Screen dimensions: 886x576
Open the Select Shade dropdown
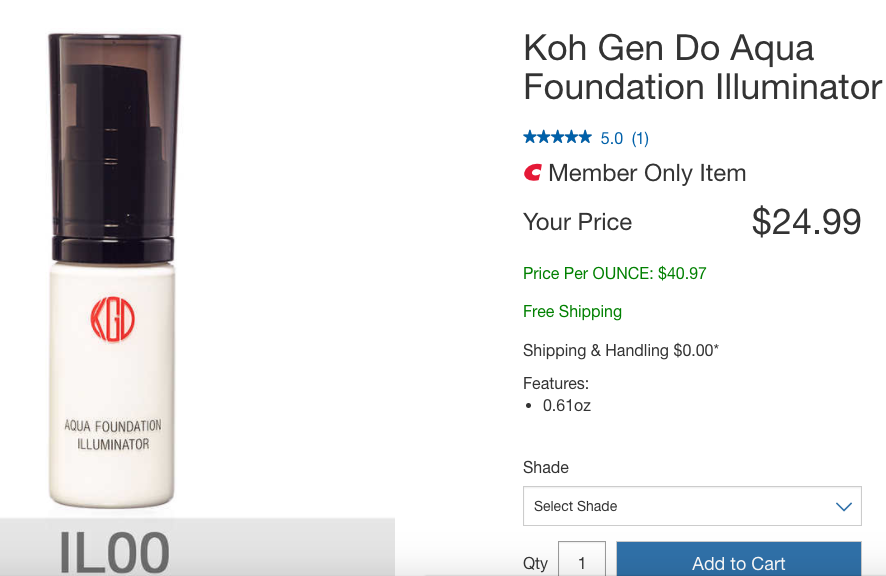(692, 506)
